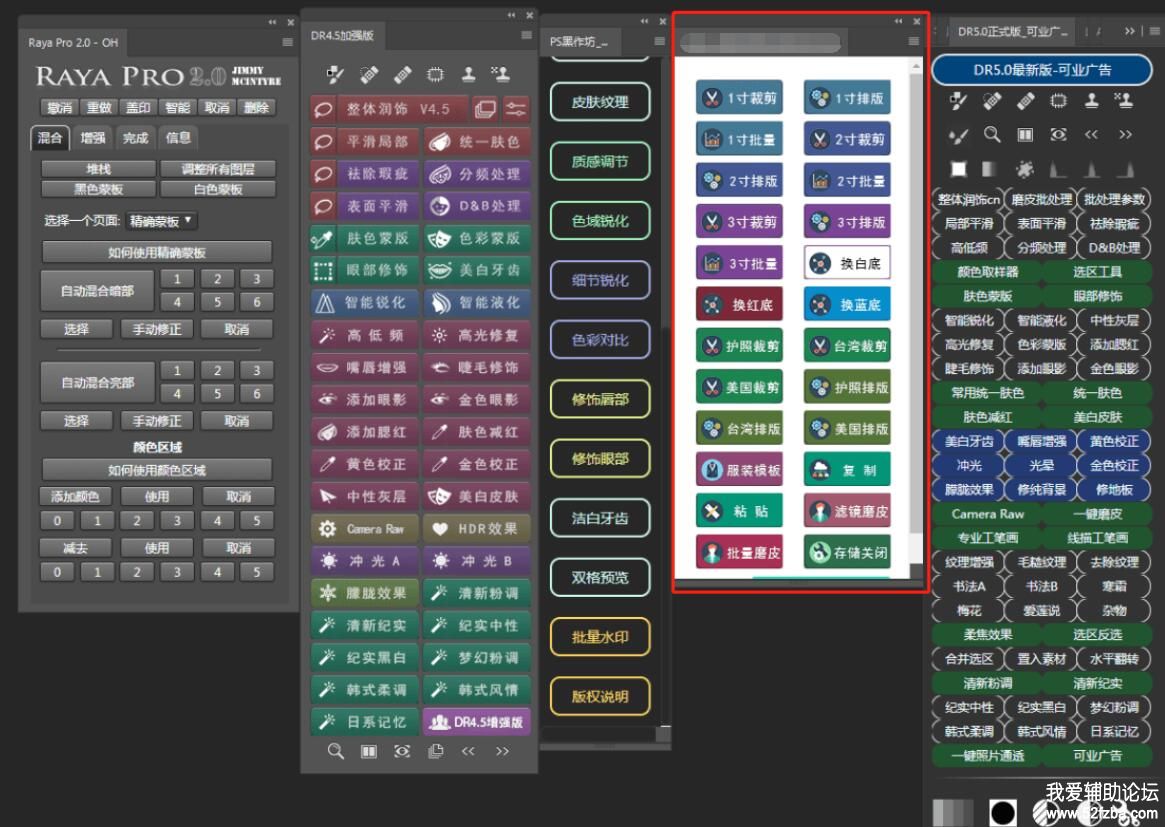The height and width of the screenshot is (827, 1165).
Task: Click the 换白底 button
Action: pos(847,263)
